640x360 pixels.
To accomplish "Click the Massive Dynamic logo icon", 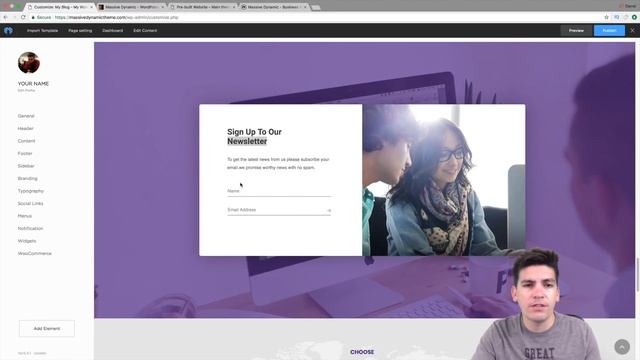I will tap(8, 31).
